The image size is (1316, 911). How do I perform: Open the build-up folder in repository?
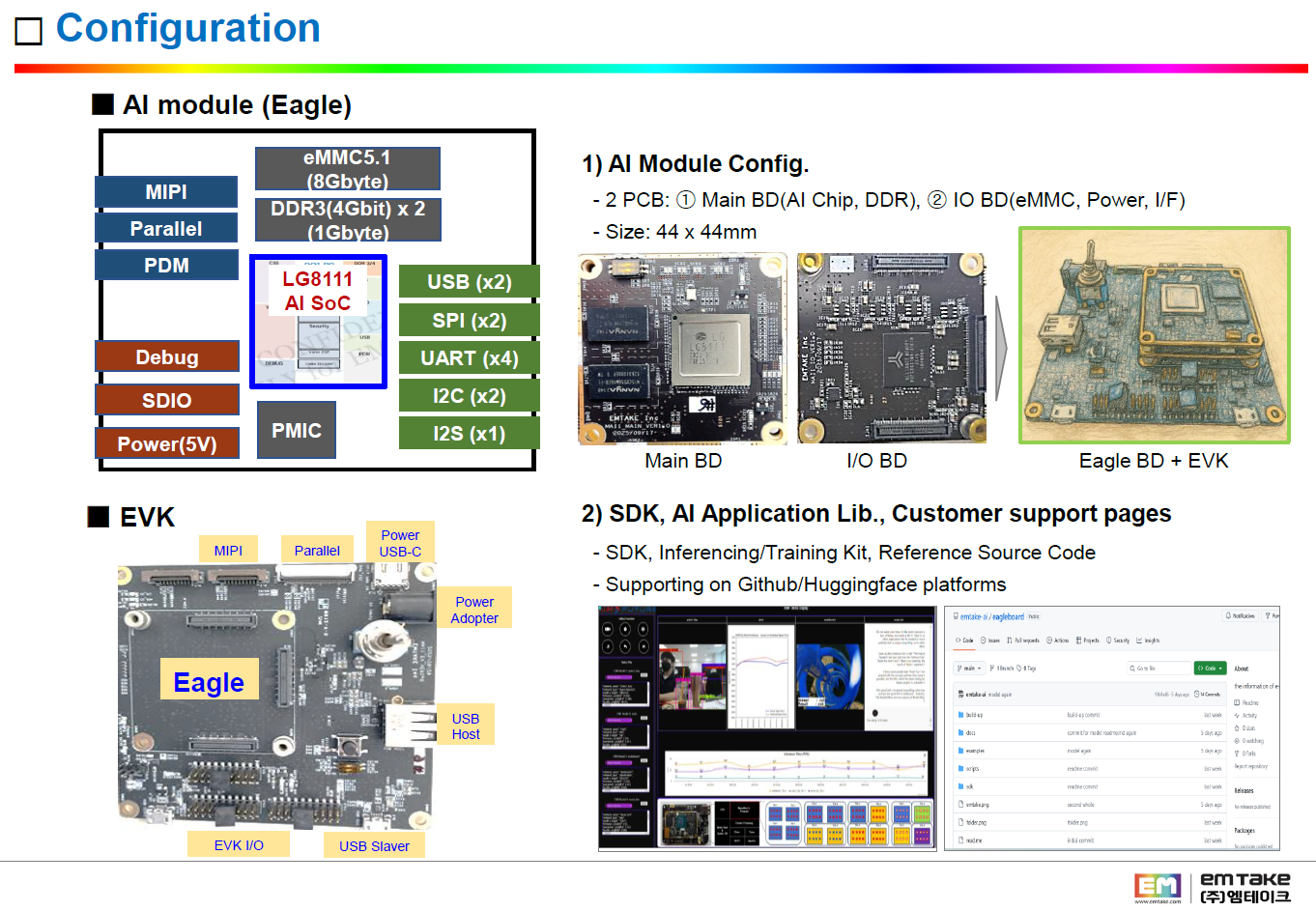pos(974,715)
